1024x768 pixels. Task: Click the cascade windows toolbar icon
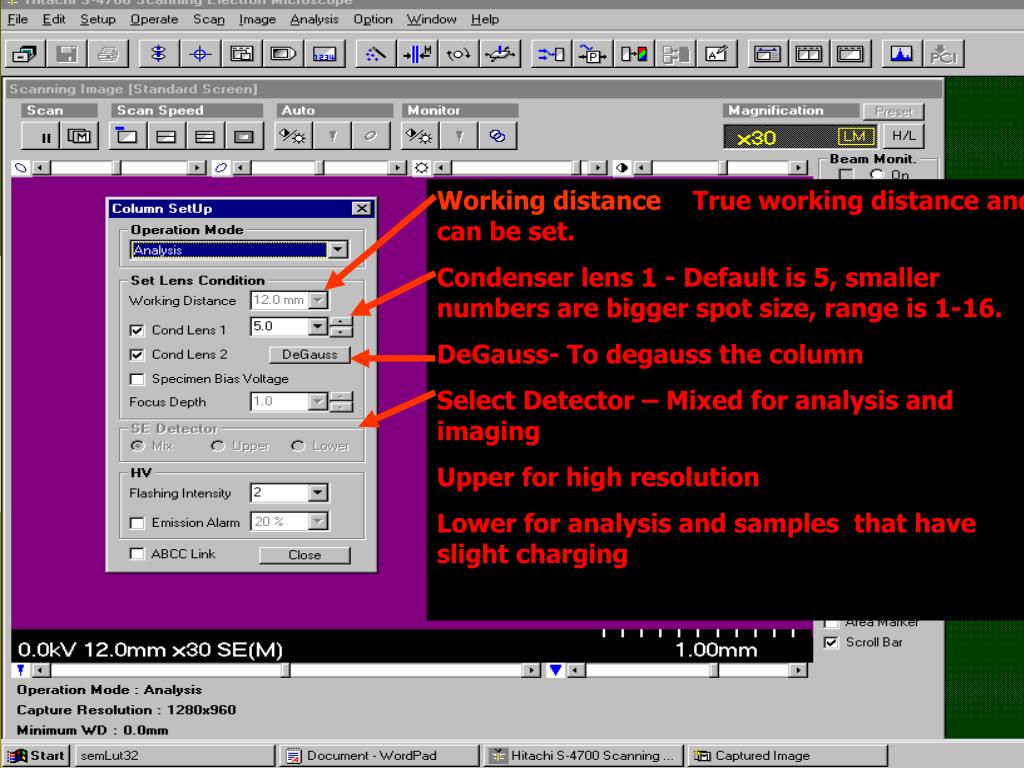(x=25, y=54)
